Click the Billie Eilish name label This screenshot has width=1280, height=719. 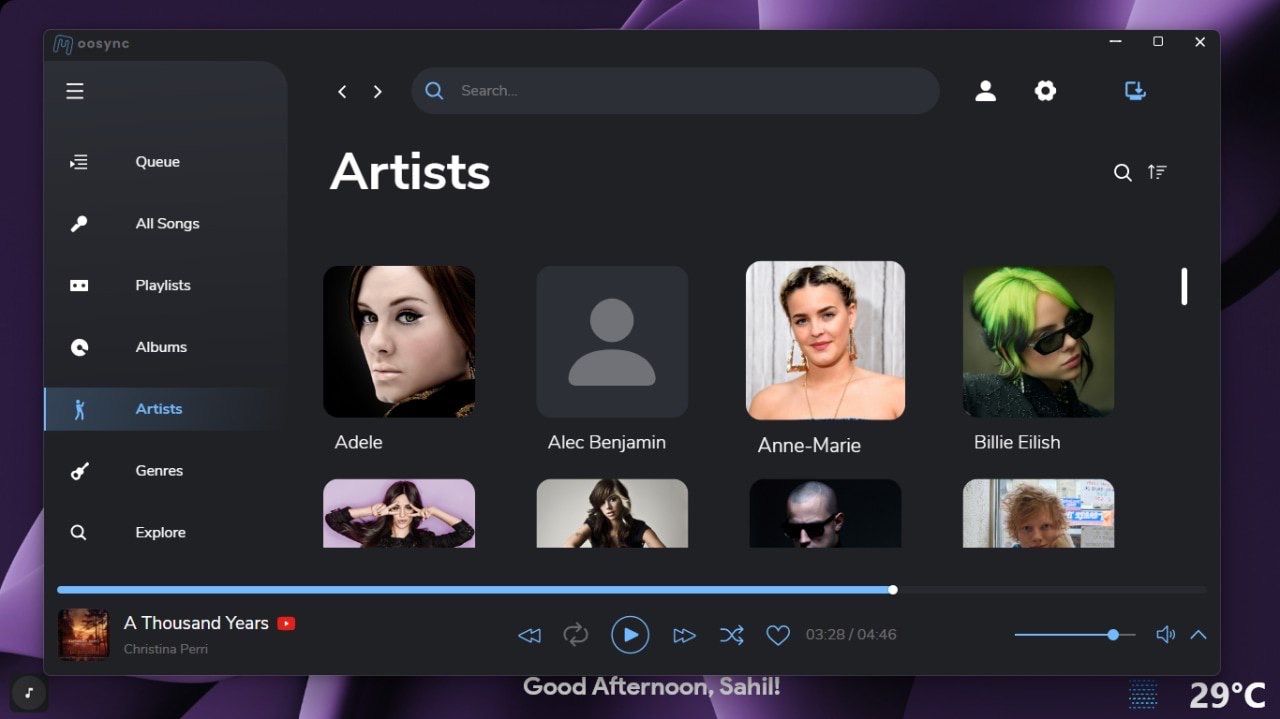(1017, 442)
